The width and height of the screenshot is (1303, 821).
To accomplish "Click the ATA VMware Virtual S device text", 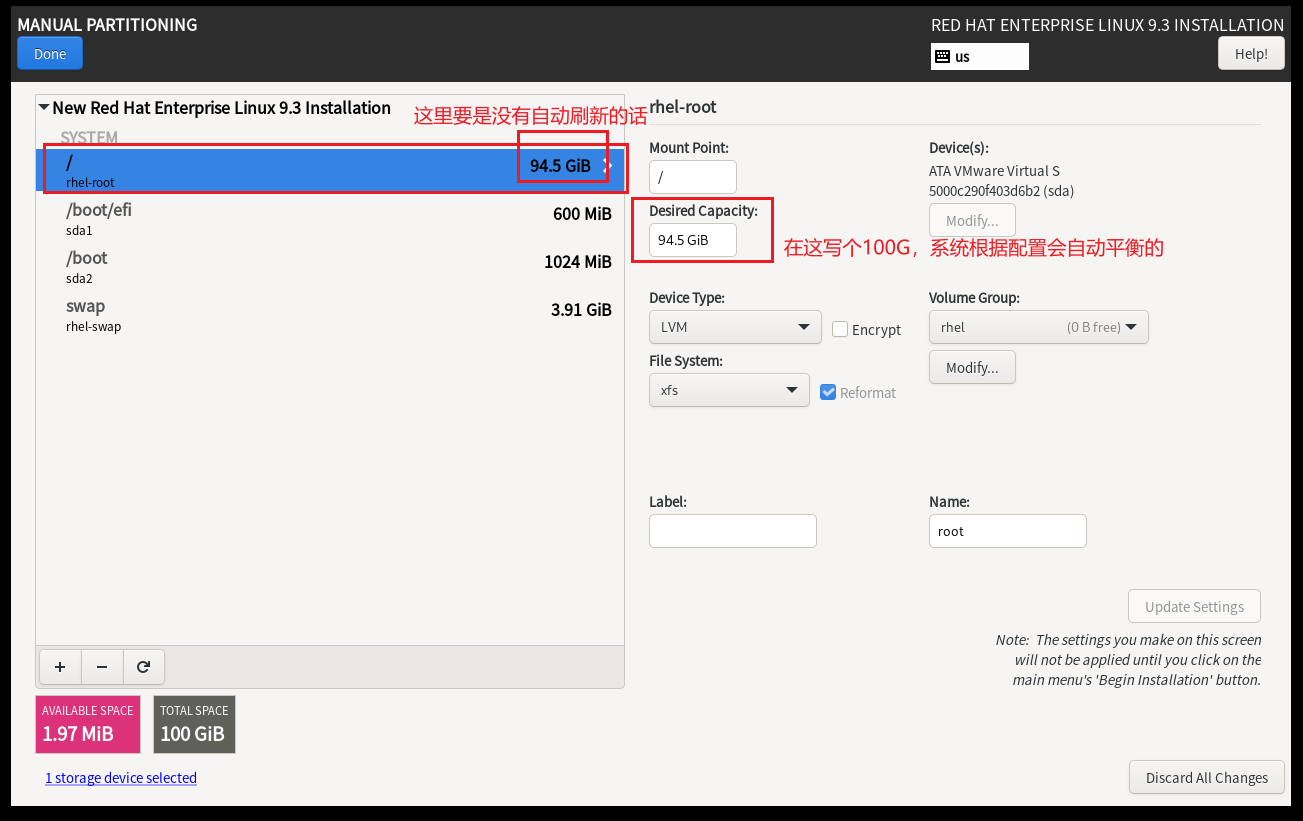I will [x=994, y=171].
